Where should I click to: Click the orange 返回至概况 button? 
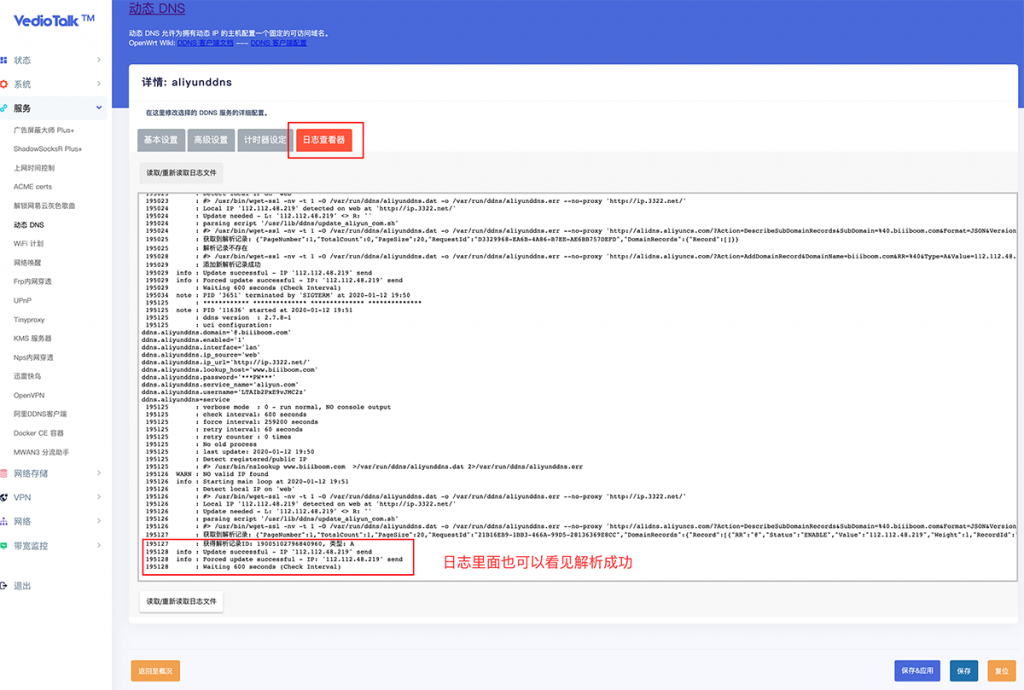pos(156,670)
